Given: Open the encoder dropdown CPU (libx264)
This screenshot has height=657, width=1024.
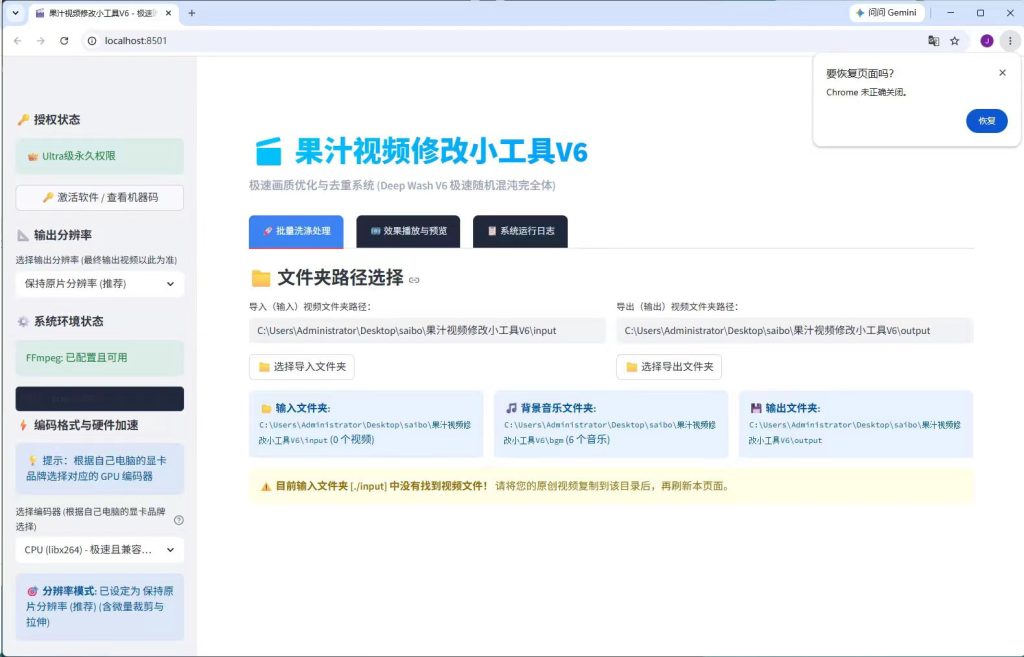Looking at the screenshot, I should click(100, 550).
